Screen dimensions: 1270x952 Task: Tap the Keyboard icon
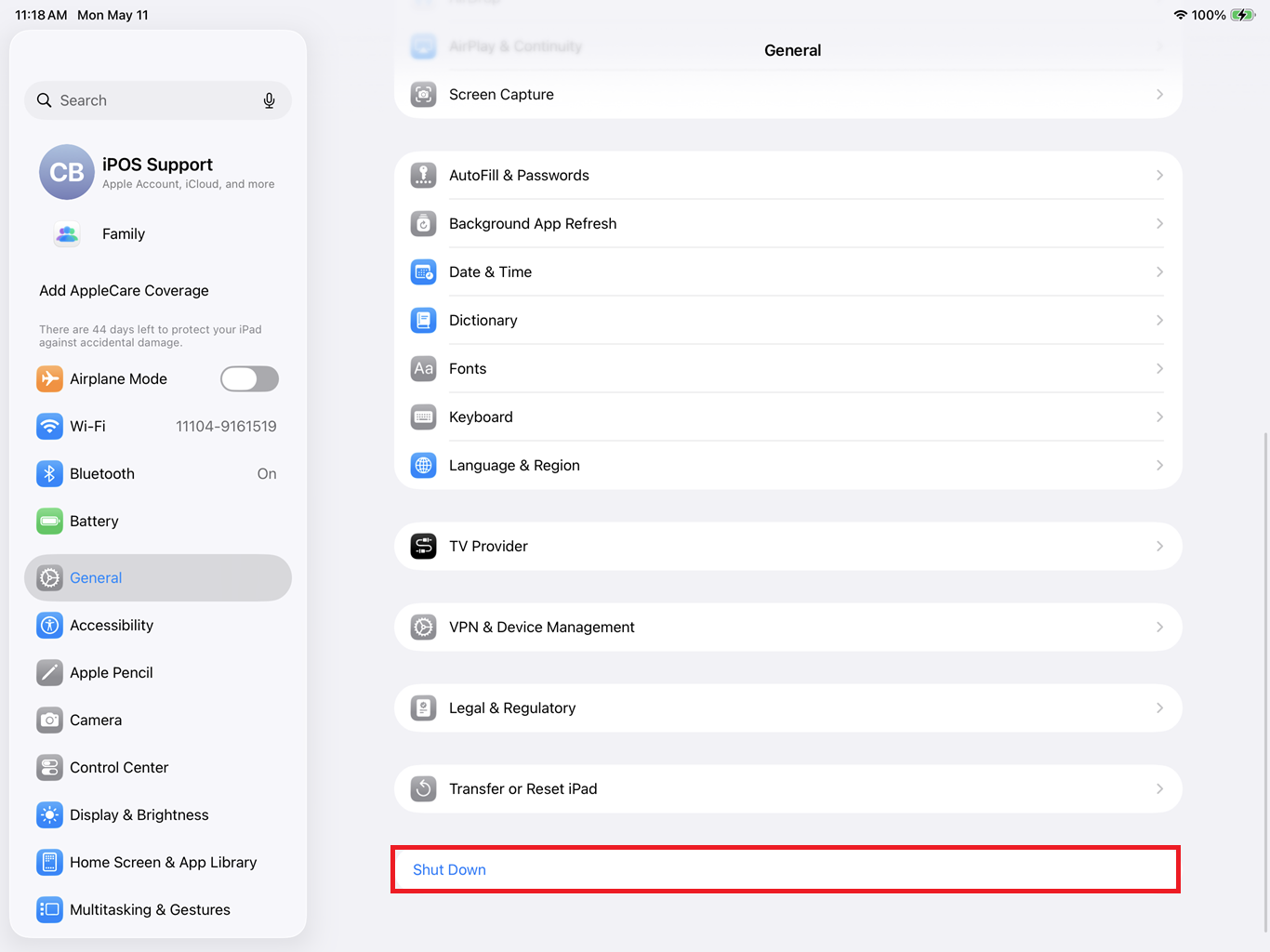click(x=424, y=417)
